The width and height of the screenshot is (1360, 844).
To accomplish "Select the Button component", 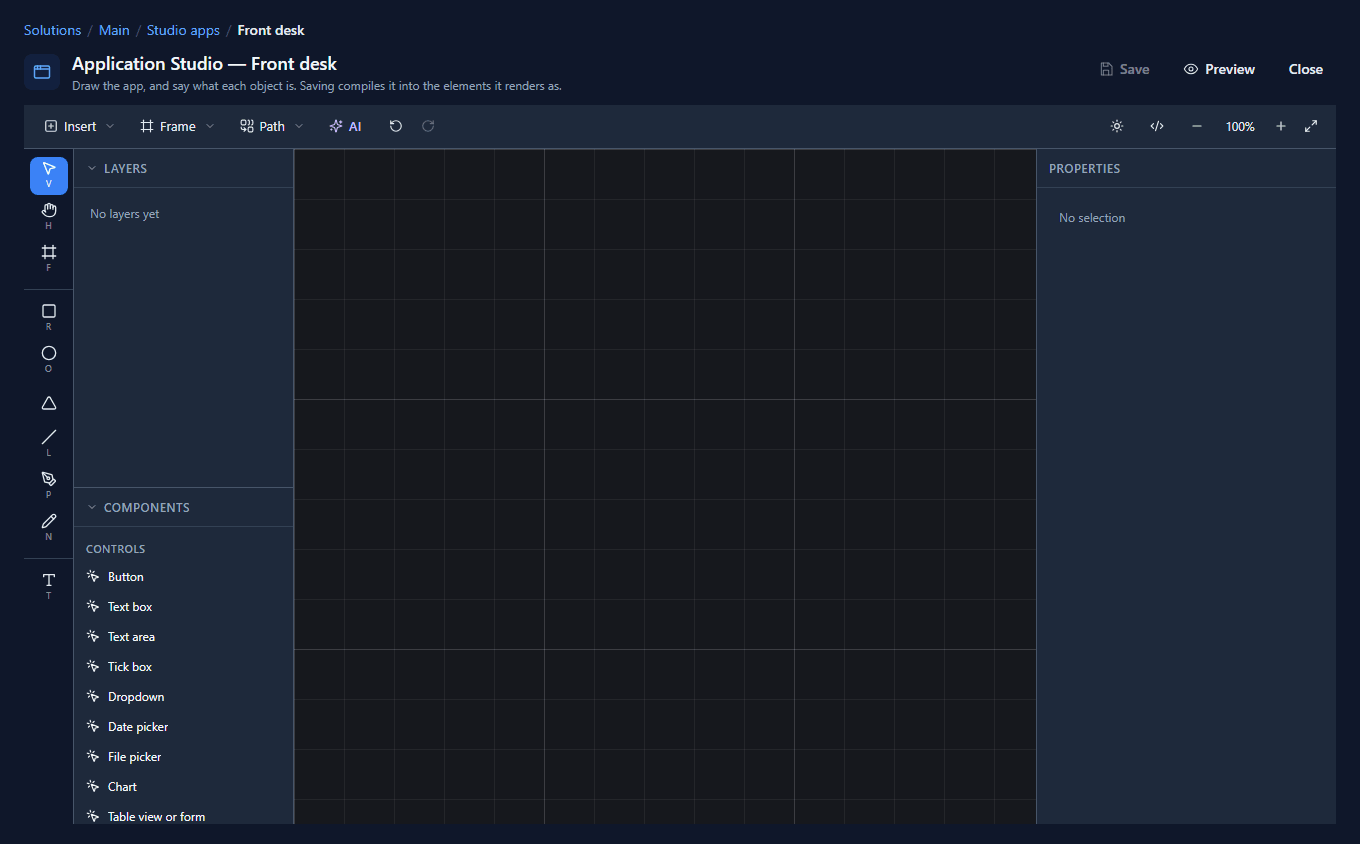I will [184, 577].
